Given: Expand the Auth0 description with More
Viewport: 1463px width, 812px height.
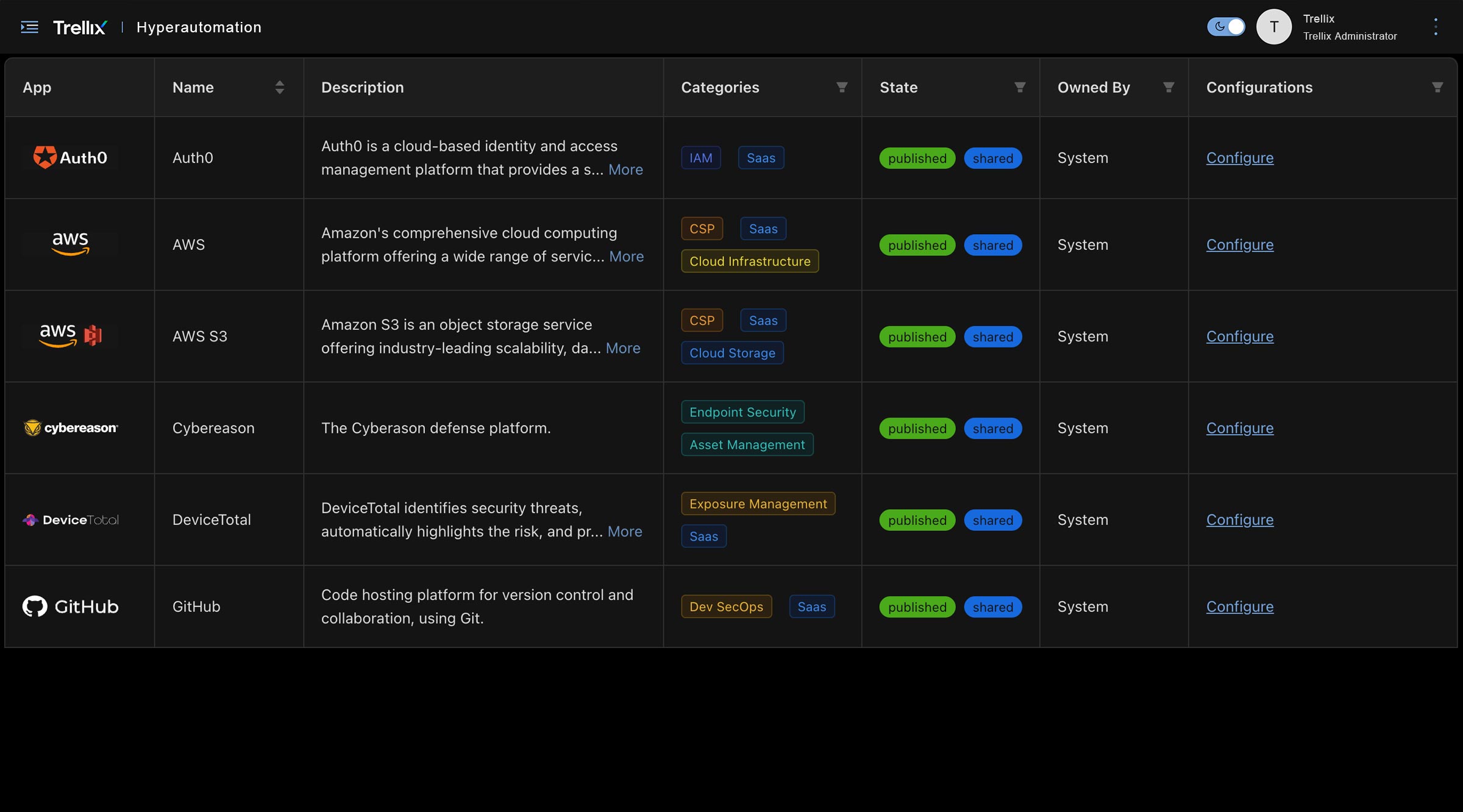Looking at the screenshot, I should (x=625, y=169).
